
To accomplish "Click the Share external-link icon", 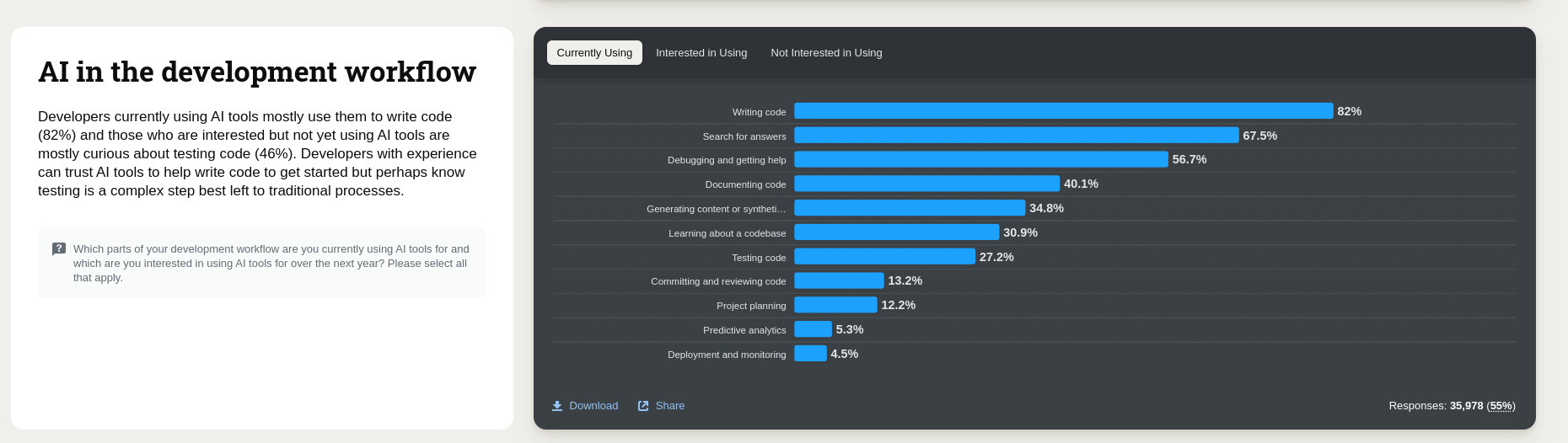I will point(643,406).
